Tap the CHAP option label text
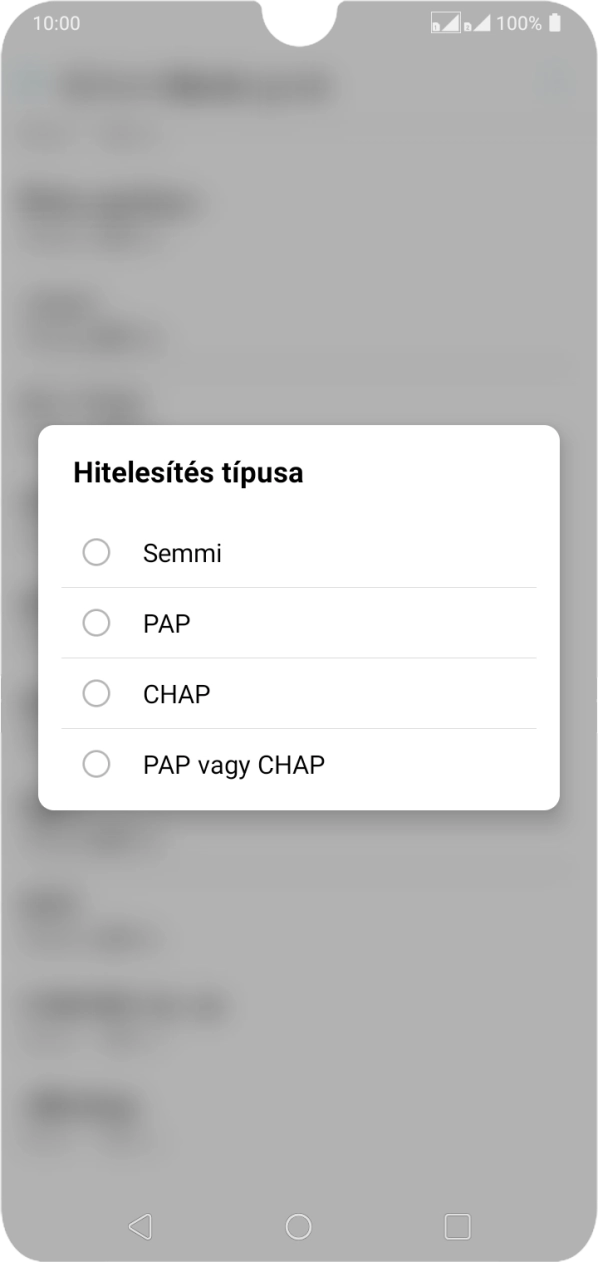Screen dimensions: 598x1262 point(177,693)
